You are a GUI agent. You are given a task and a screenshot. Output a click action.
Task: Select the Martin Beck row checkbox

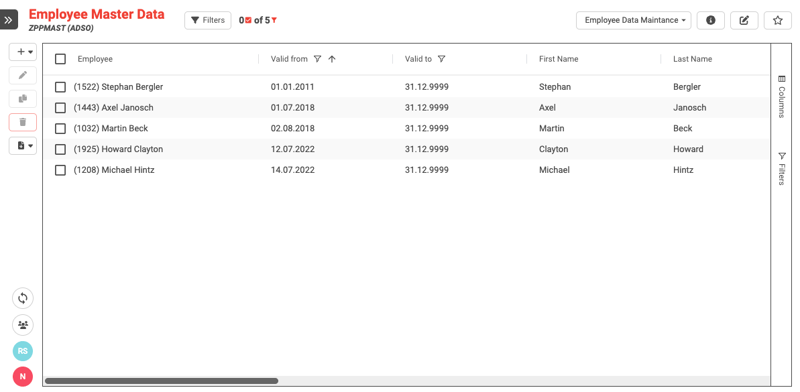pyautogui.click(x=60, y=129)
